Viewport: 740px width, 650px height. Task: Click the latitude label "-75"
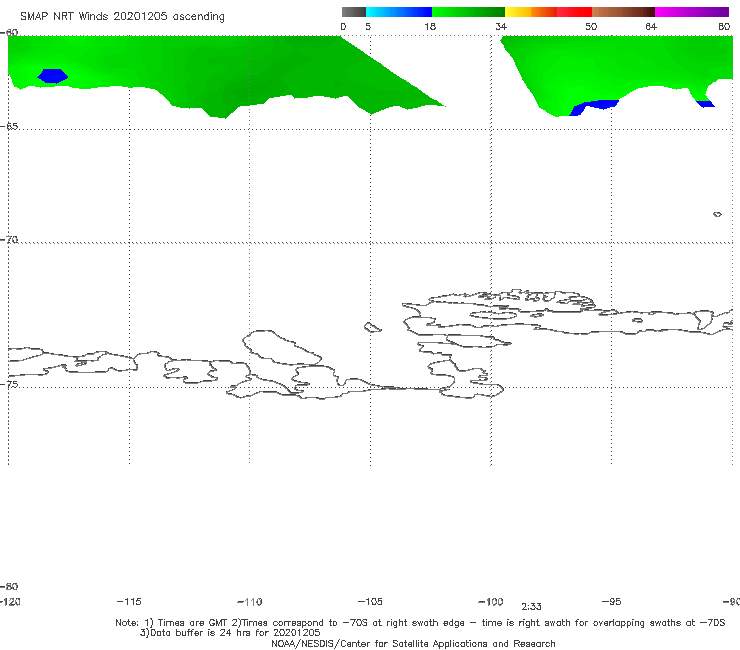coord(9,385)
